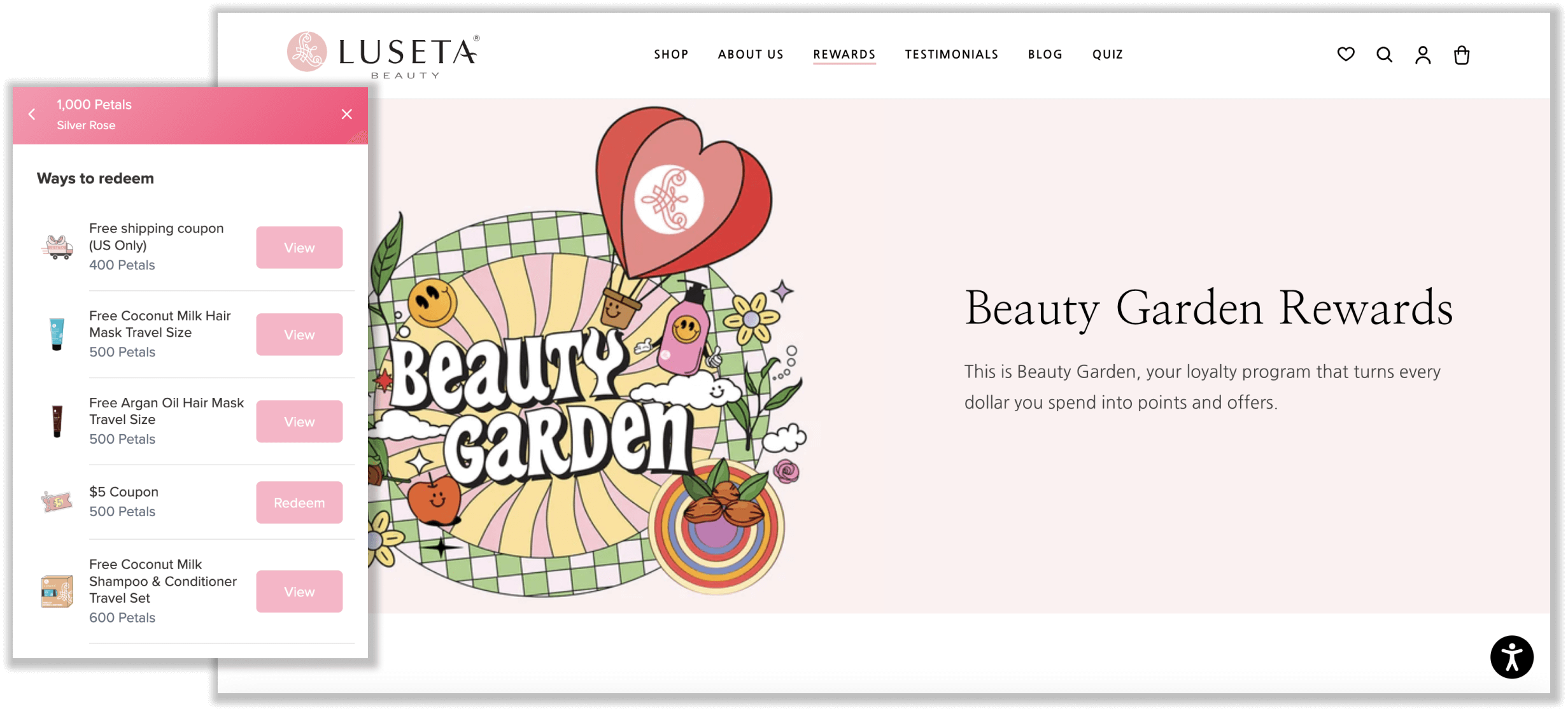This screenshot has width=1568, height=711.
Task: Open the account profile icon
Action: (1423, 56)
